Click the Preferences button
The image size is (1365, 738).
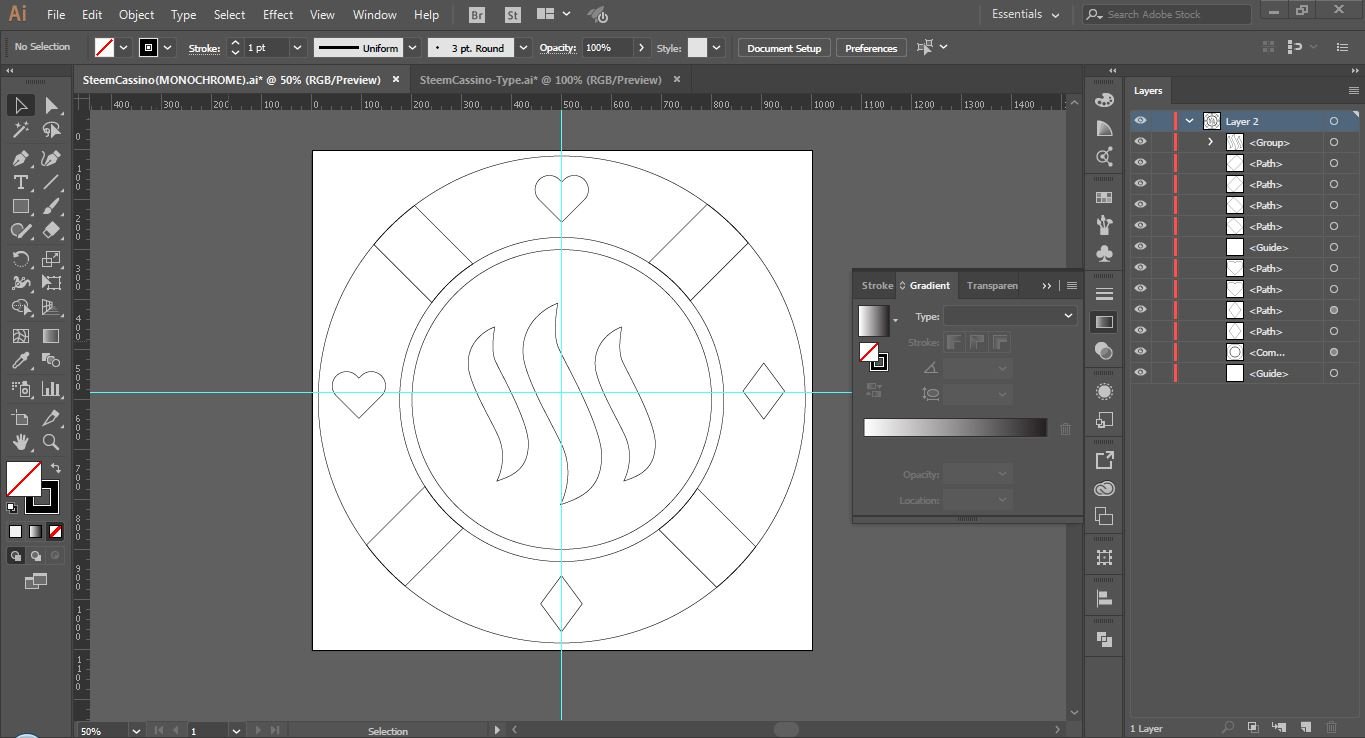click(x=871, y=48)
